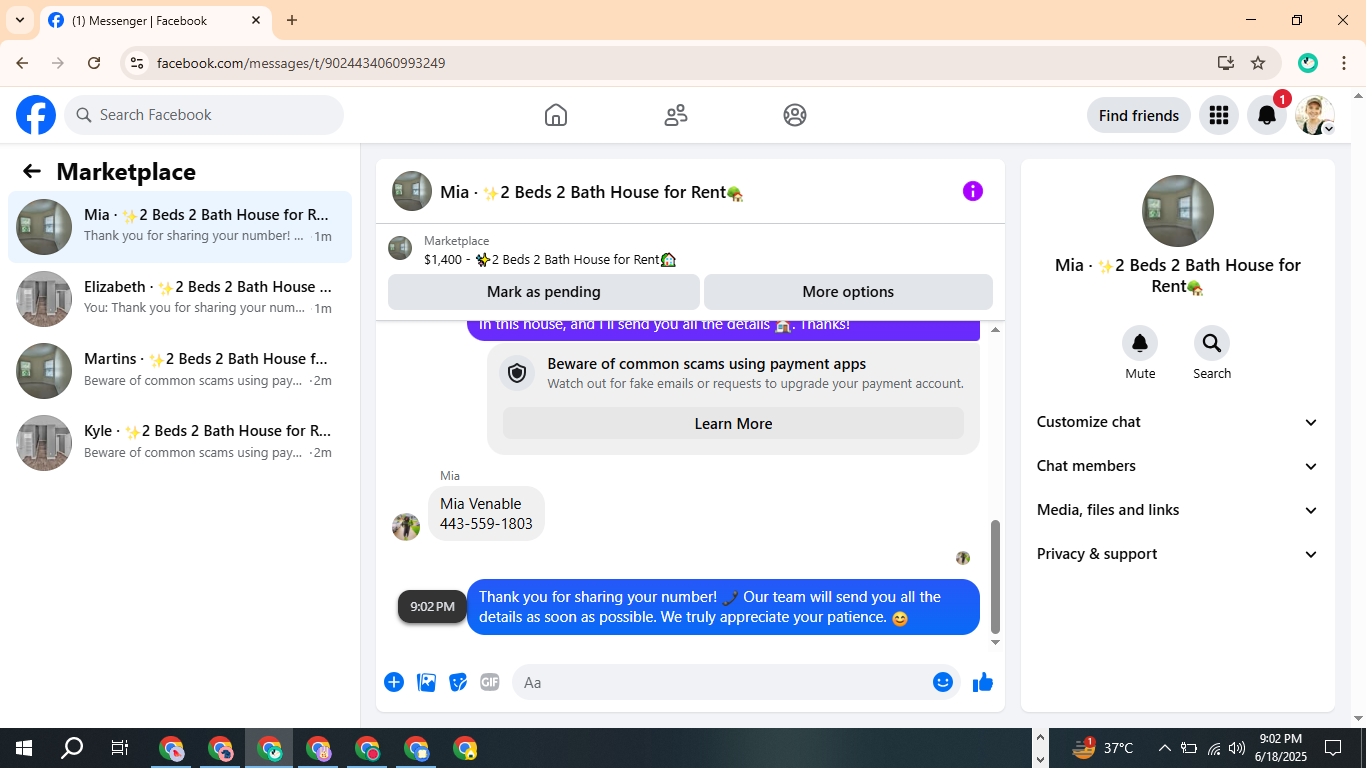Reload the page in the browser
The height and width of the screenshot is (768, 1366).
94,63
